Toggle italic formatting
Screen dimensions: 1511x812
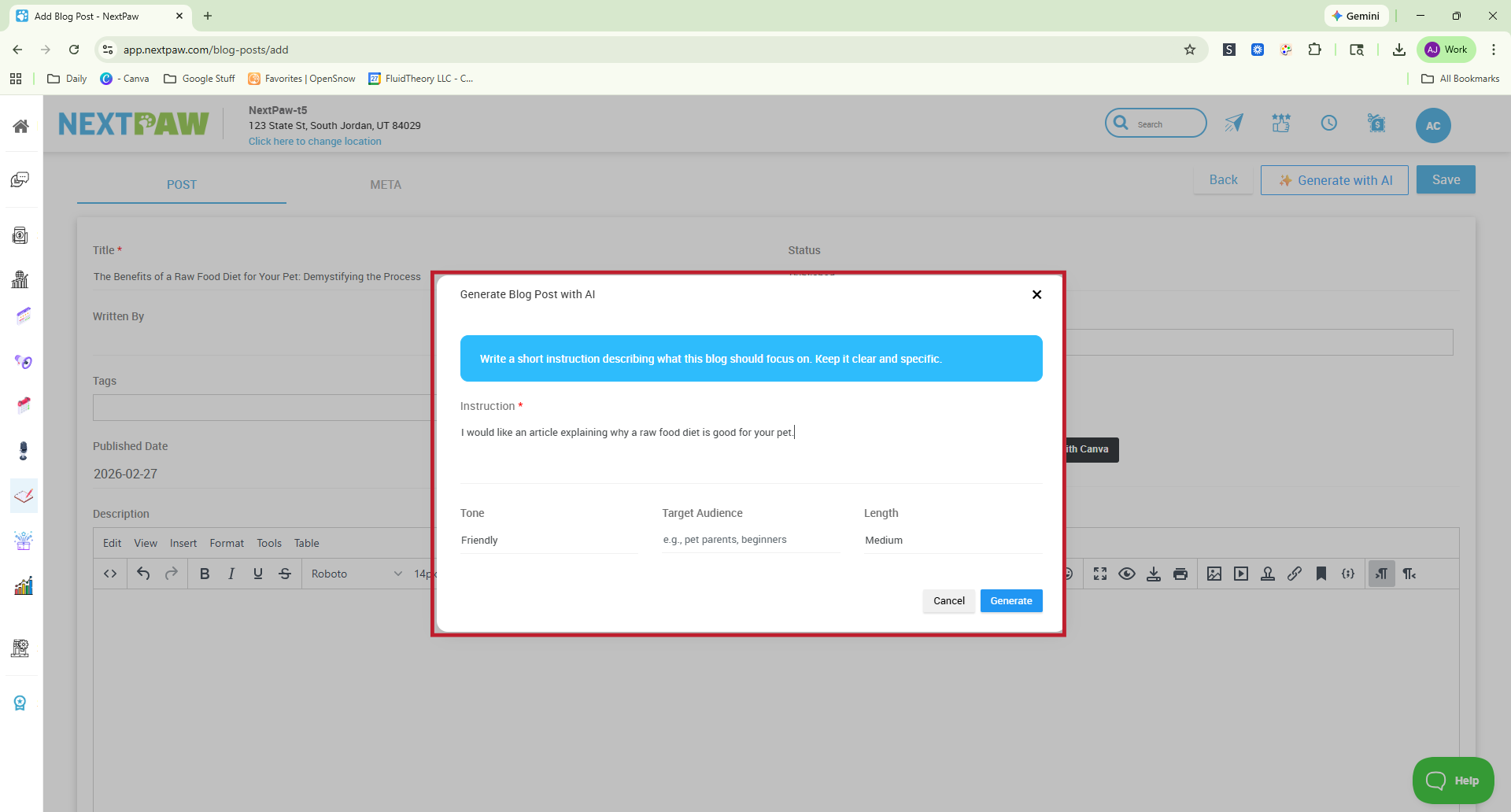click(231, 574)
